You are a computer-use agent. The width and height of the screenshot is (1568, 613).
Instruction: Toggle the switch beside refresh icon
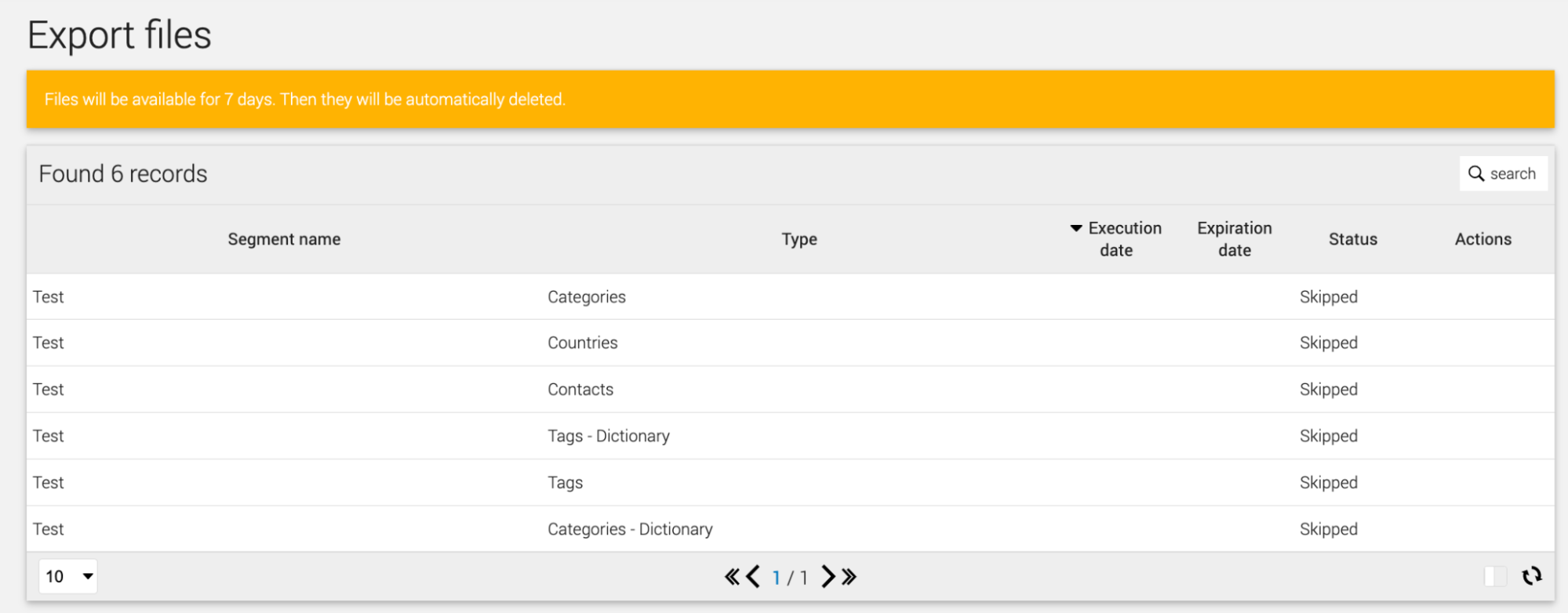point(1496,576)
